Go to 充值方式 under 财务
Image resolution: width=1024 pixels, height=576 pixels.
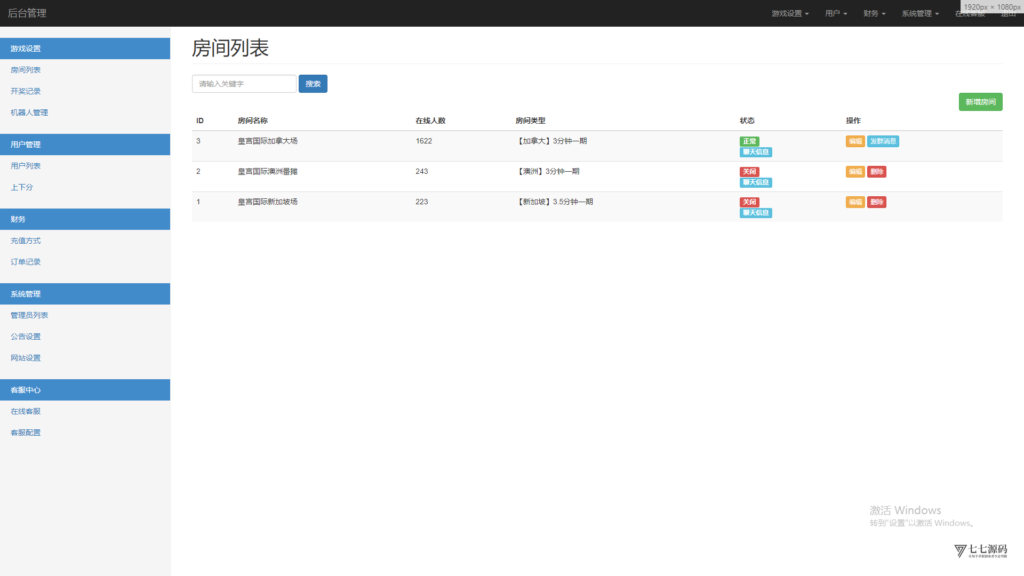point(26,240)
